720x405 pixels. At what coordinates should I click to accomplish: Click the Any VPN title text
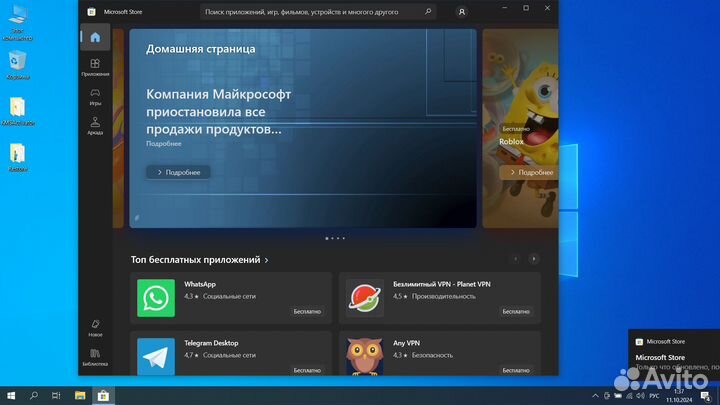(406, 343)
